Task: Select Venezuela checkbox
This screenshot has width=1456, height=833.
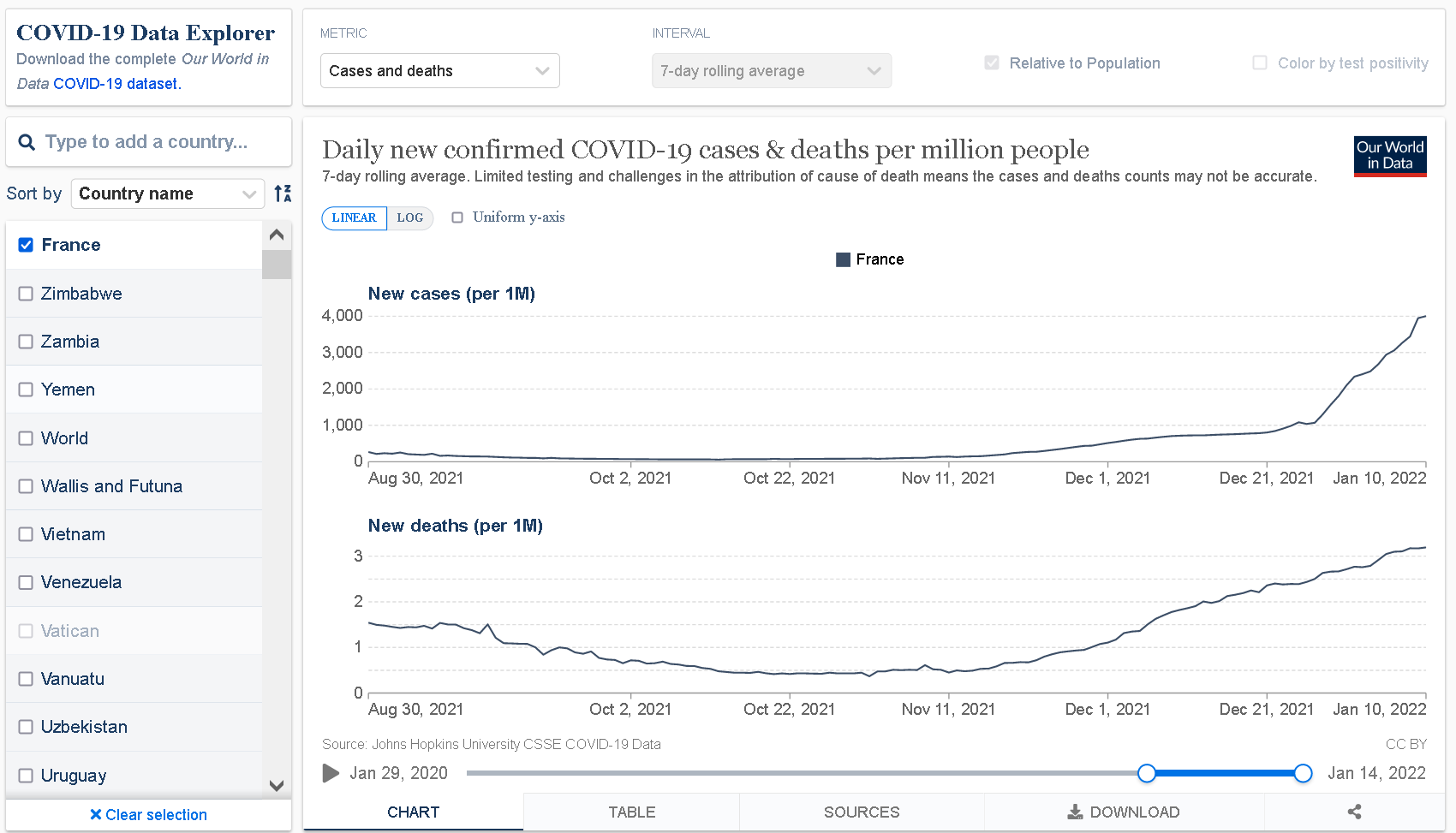Action: [x=26, y=582]
